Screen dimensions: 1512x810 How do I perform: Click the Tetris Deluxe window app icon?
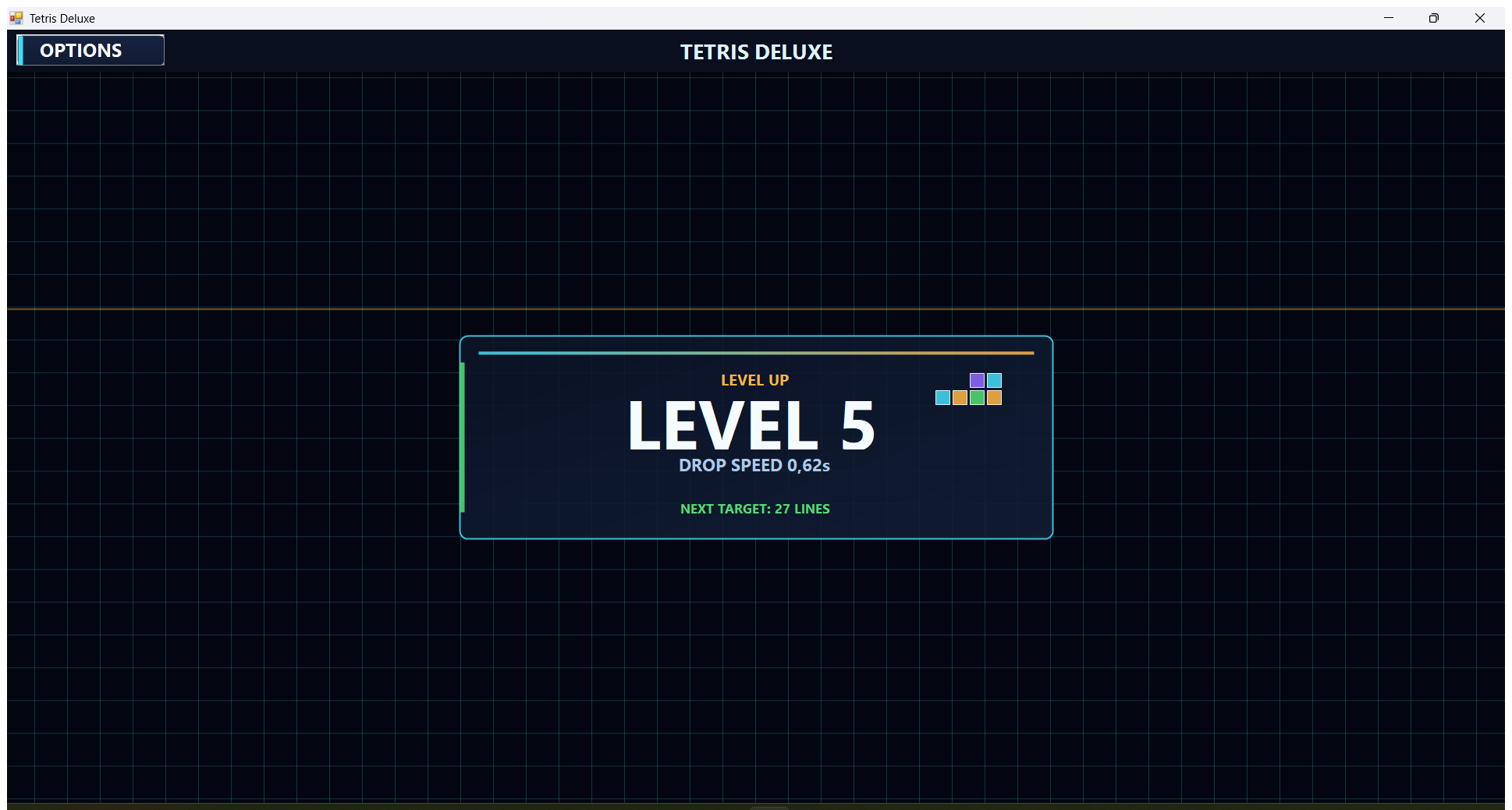coord(16,18)
